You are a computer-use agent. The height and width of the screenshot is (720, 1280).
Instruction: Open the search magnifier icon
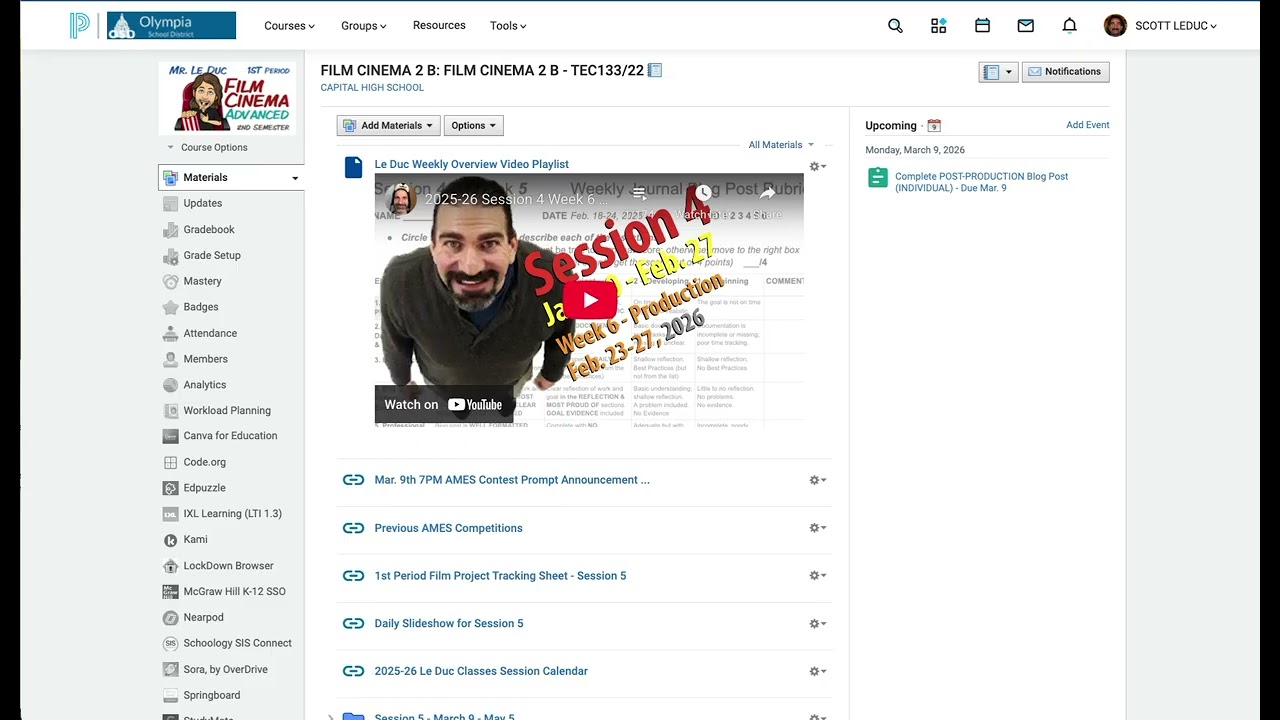895,26
